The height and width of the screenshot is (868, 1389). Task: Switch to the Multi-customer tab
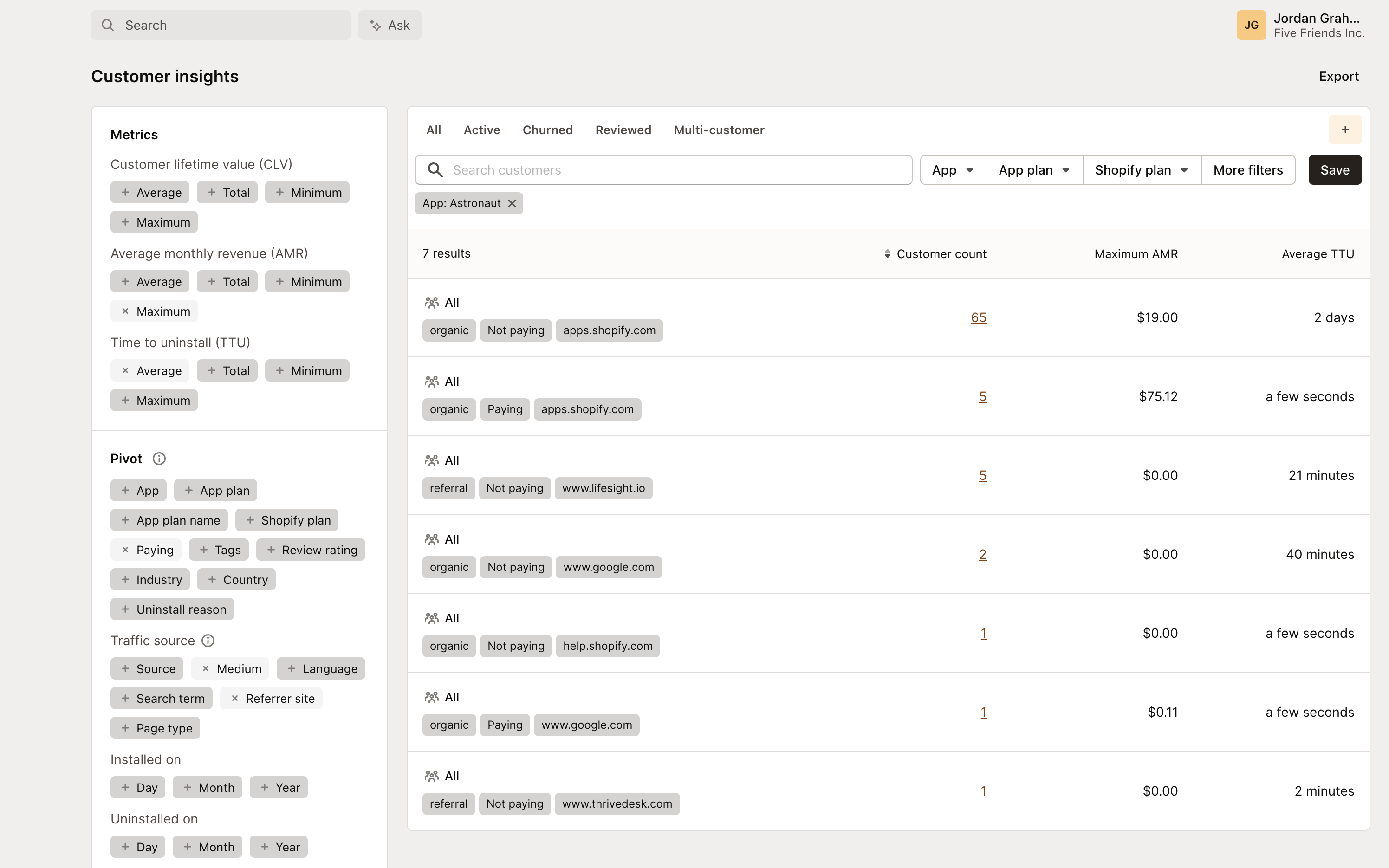click(719, 130)
